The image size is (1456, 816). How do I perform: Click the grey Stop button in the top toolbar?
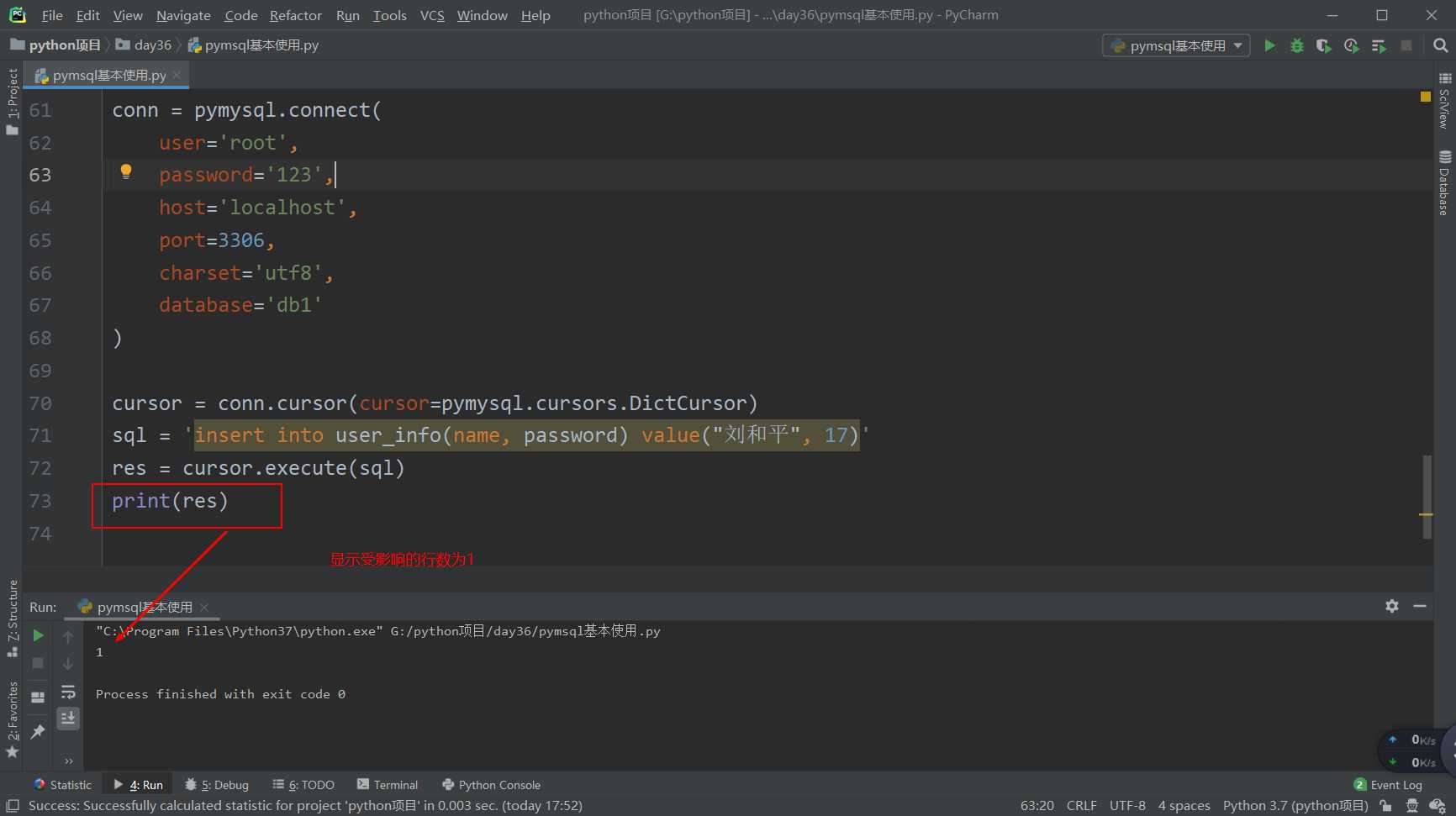(1406, 45)
